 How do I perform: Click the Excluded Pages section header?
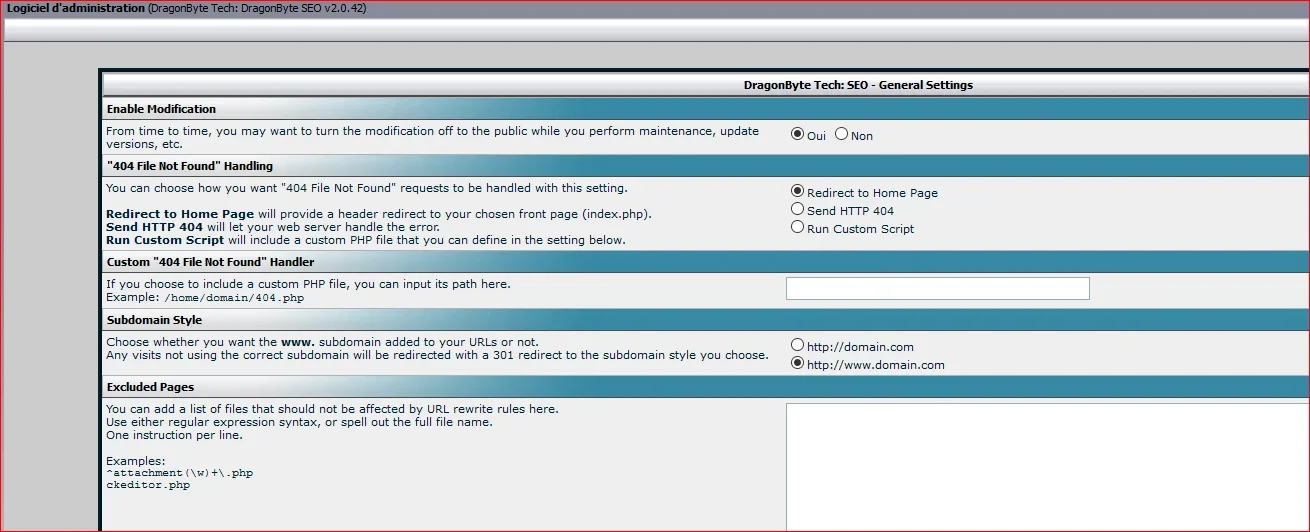coord(706,387)
